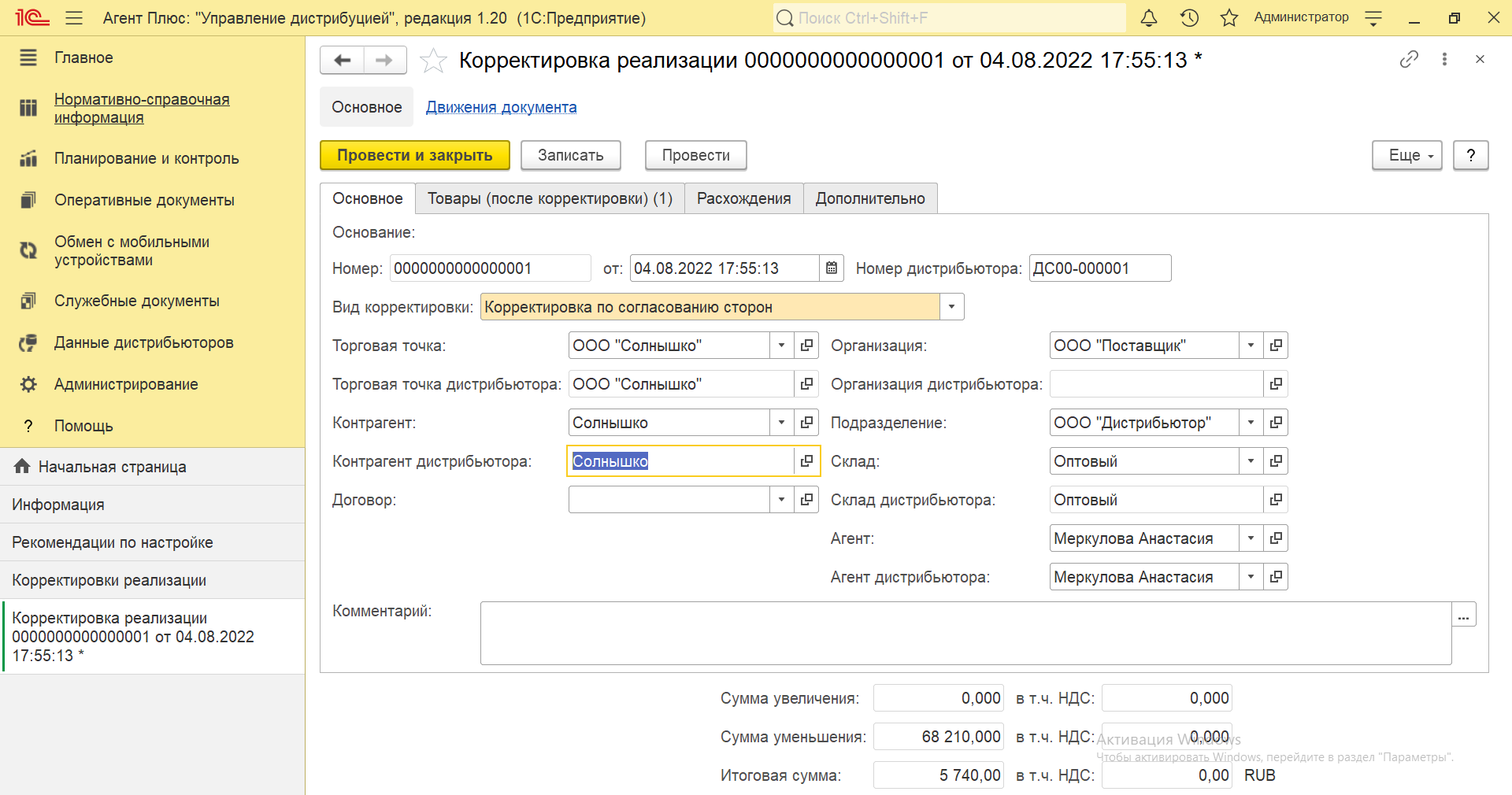Close the document form X
Image resolution: width=1512 pixels, height=795 pixels.
coord(1480,59)
